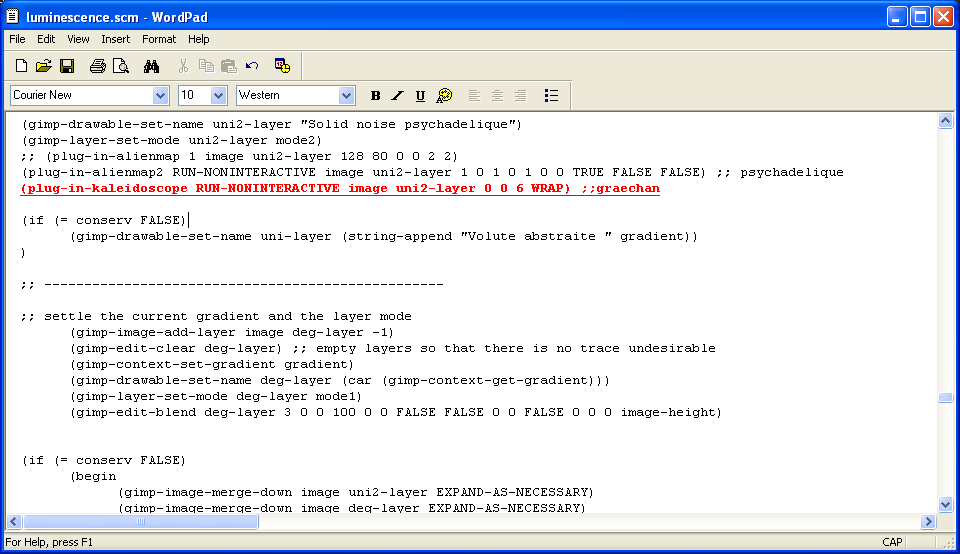Open the View menu
This screenshot has height=554, width=960.
78,39
